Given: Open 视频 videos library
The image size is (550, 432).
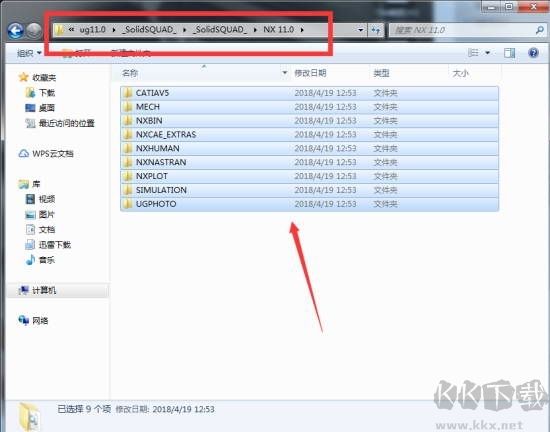Looking at the screenshot, I should pos(41,199).
